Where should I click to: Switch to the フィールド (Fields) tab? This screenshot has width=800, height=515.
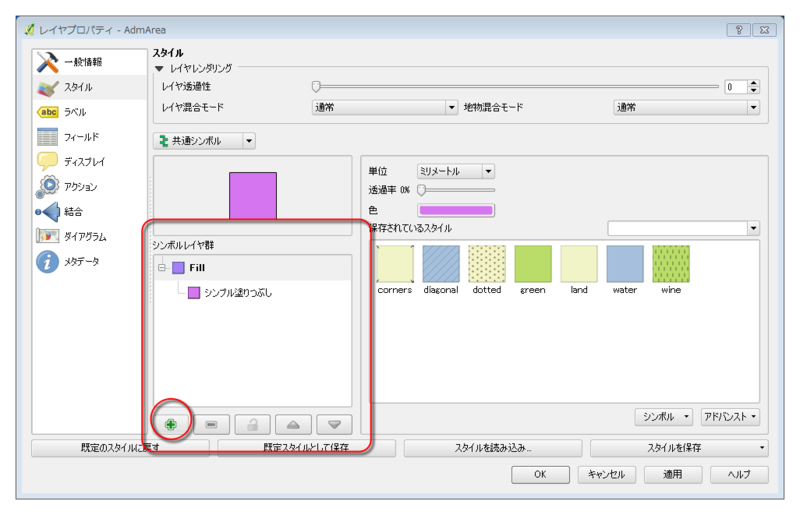tap(89, 137)
